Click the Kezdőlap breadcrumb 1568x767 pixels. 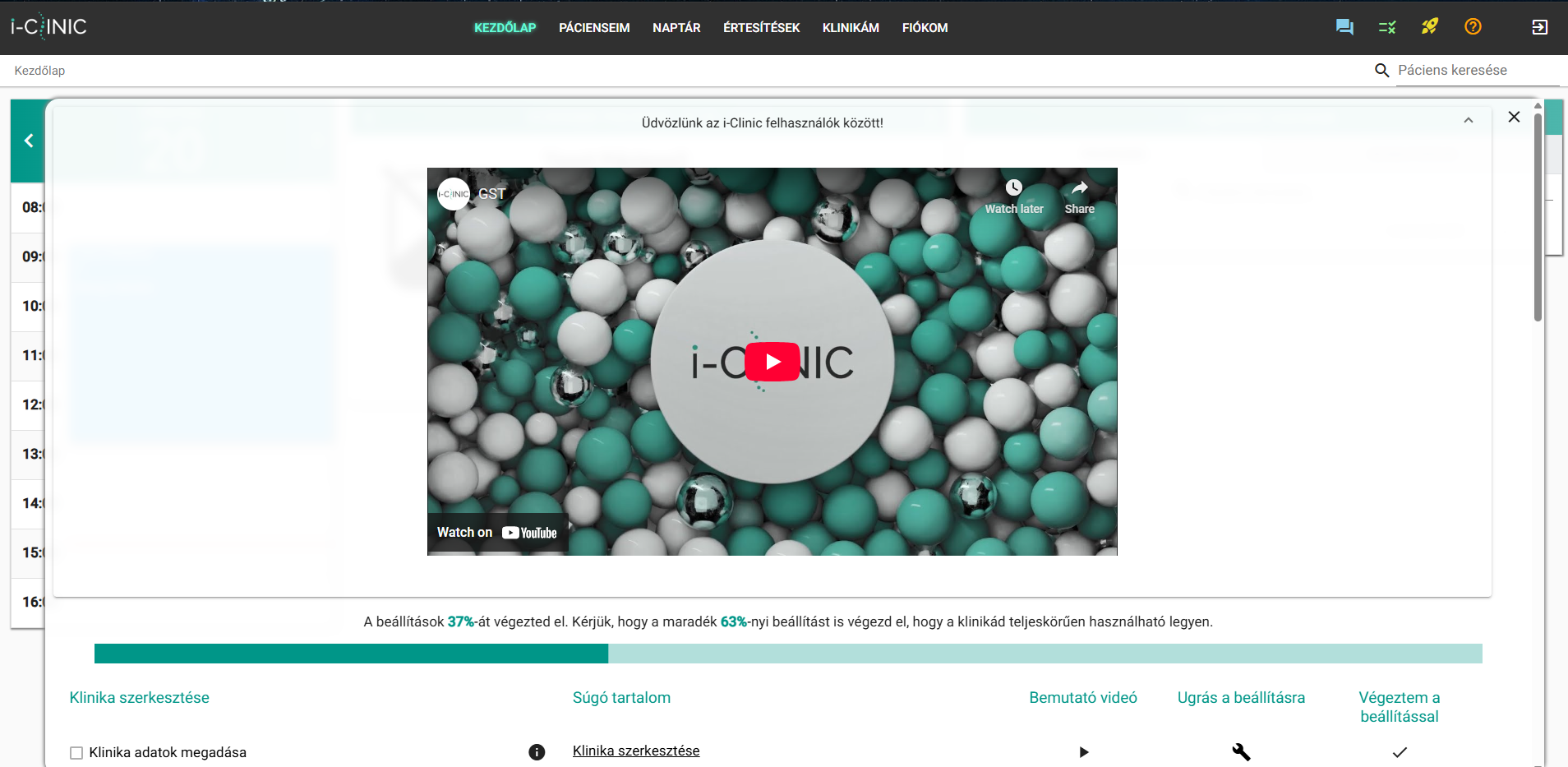(39, 71)
